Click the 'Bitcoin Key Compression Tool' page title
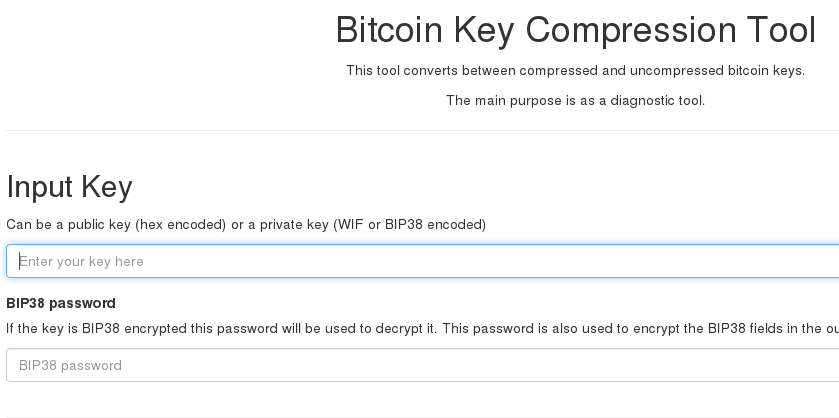839x418 pixels. 575,31
